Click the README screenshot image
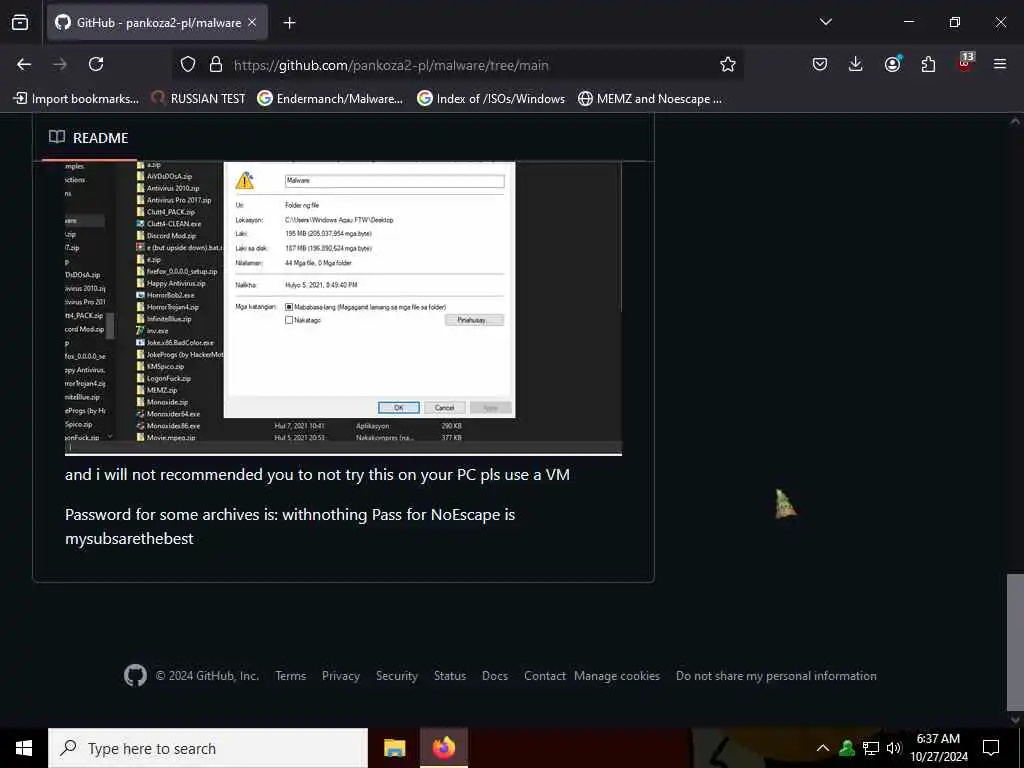 344,308
